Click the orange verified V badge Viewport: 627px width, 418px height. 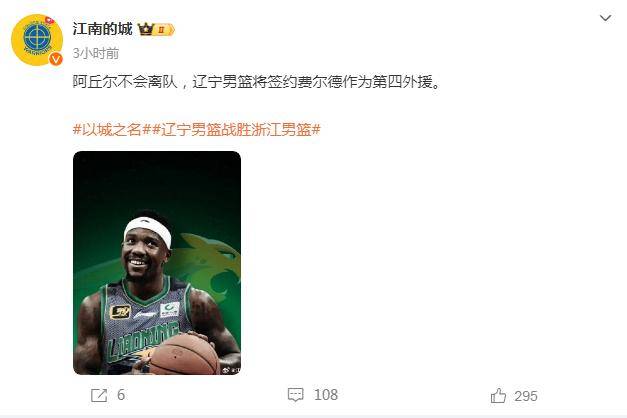click(56, 59)
